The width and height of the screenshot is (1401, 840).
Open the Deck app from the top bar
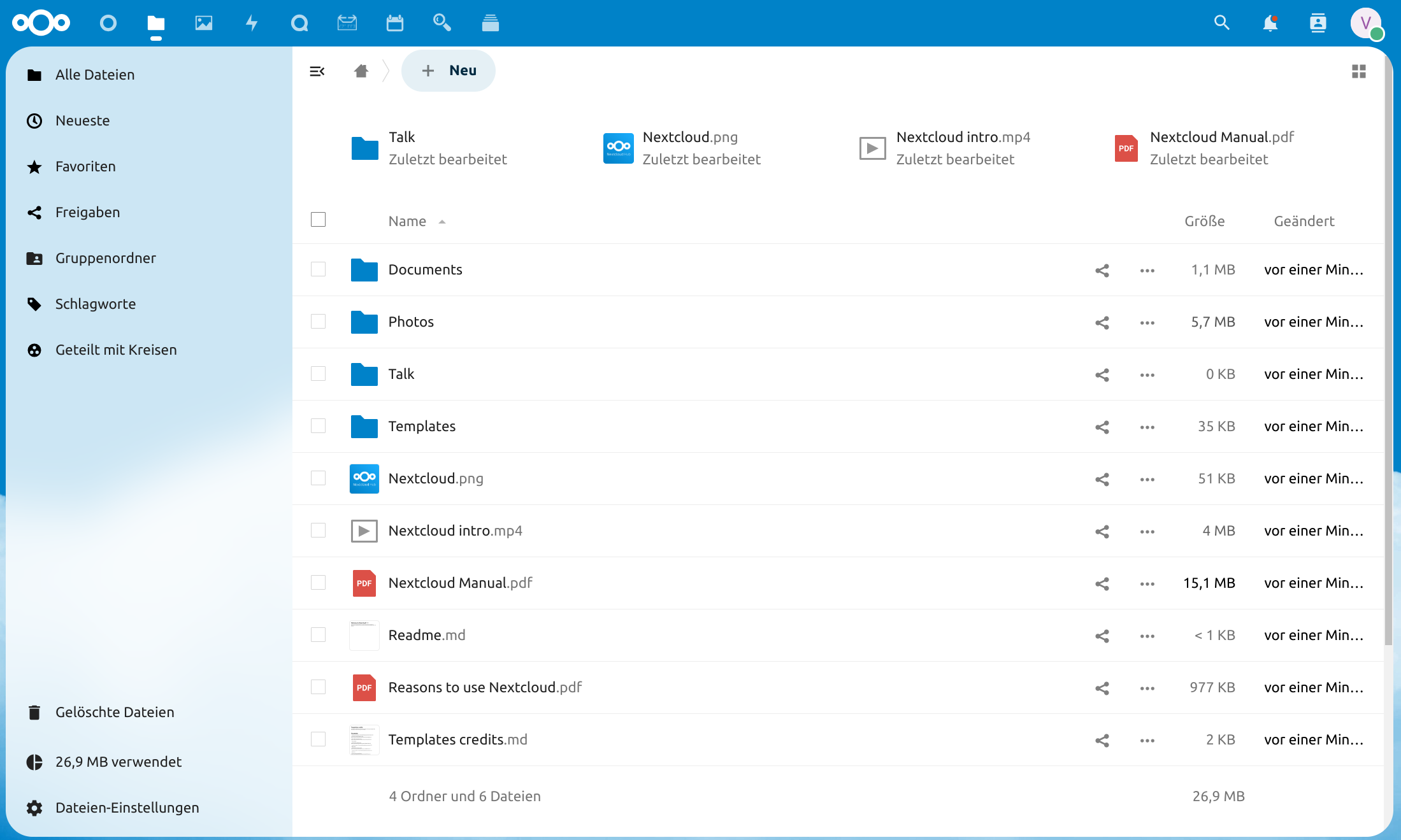491,23
